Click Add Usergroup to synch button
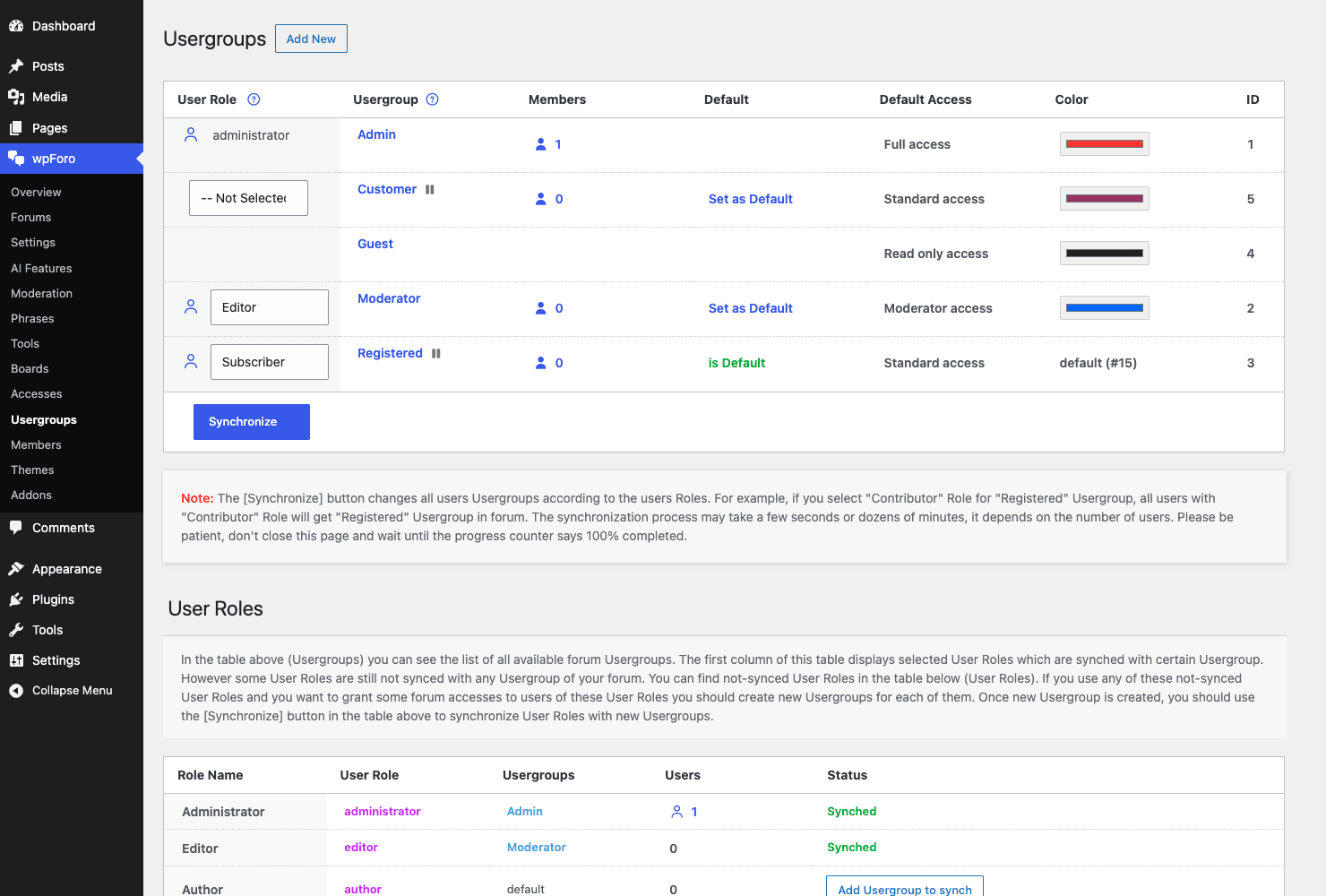The width and height of the screenshot is (1326, 896). pyautogui.click(x=905, y=887)
